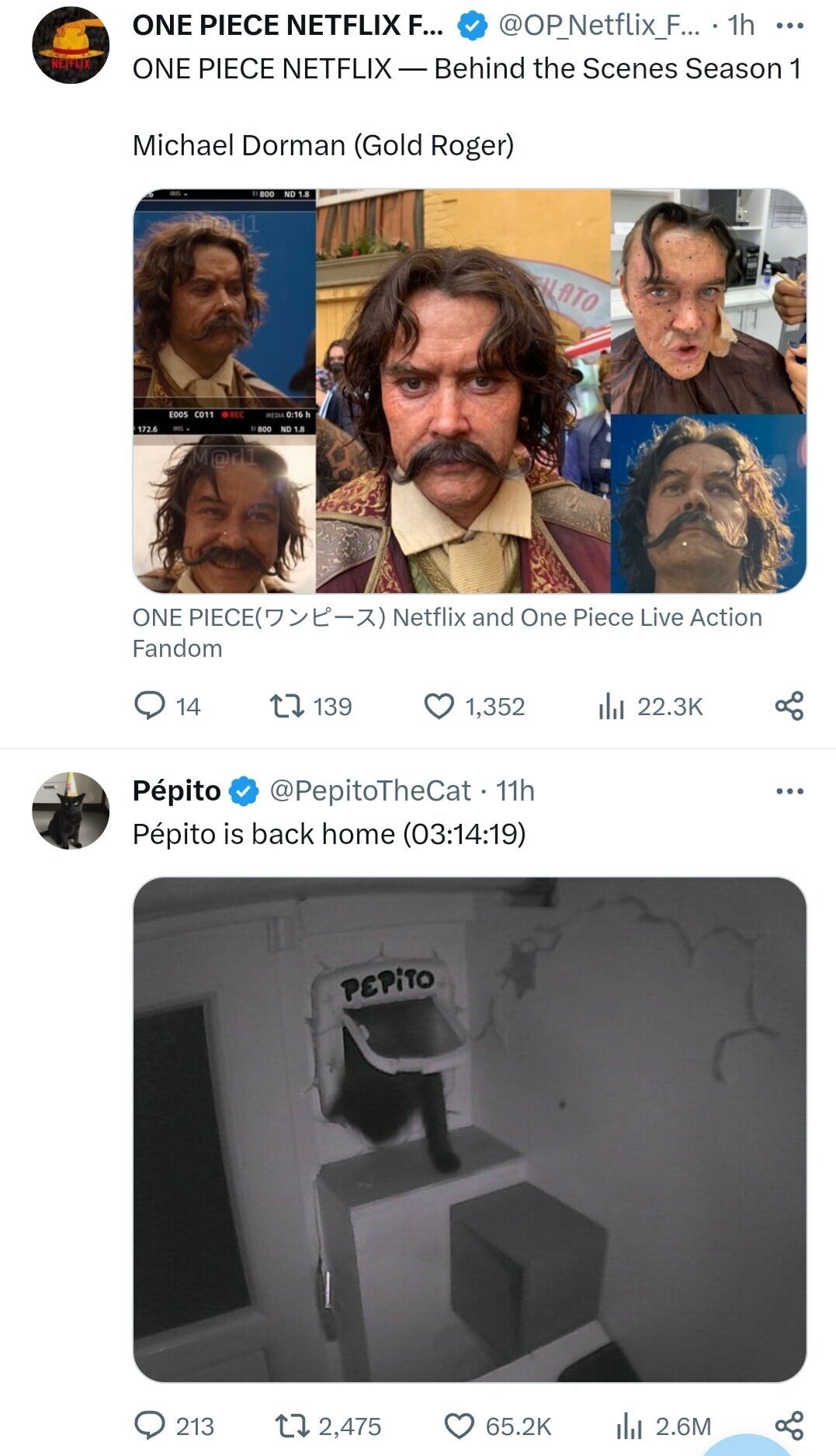Open One Piece Netflix Fan profile picture
This screenshot has height=1456, width=836.
71,45
